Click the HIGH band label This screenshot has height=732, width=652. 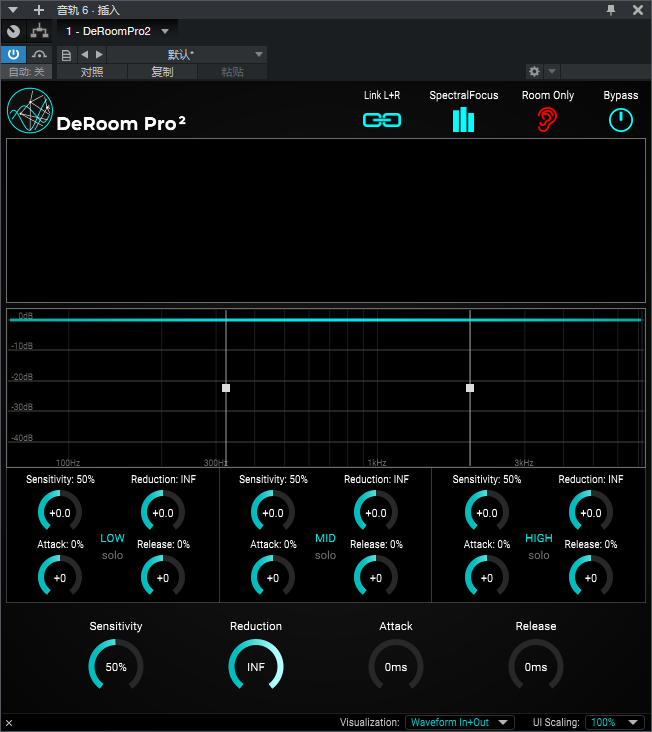tap(539, 538)
